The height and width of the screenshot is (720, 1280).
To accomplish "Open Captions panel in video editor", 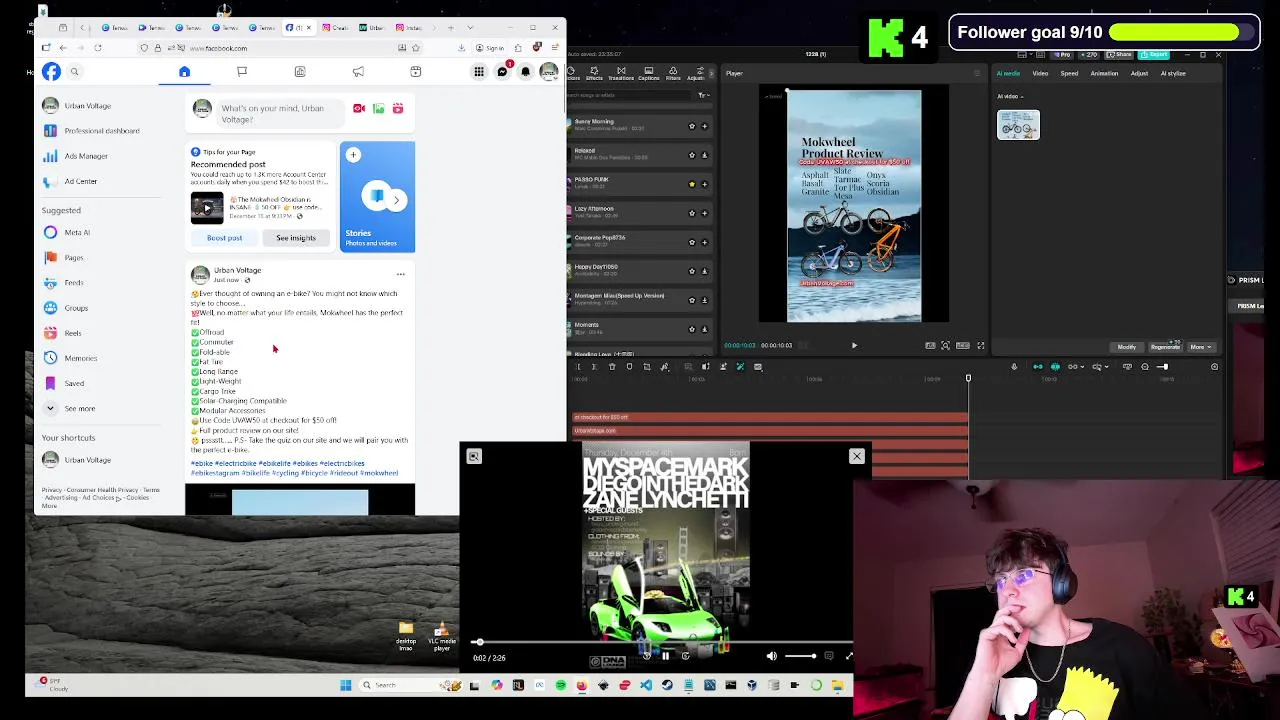I will click(648, 73).
